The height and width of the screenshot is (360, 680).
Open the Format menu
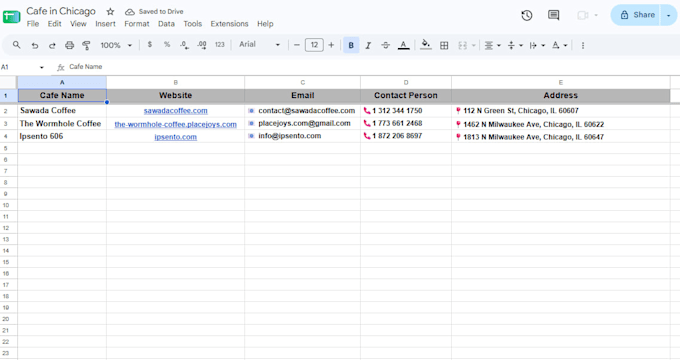137,24
